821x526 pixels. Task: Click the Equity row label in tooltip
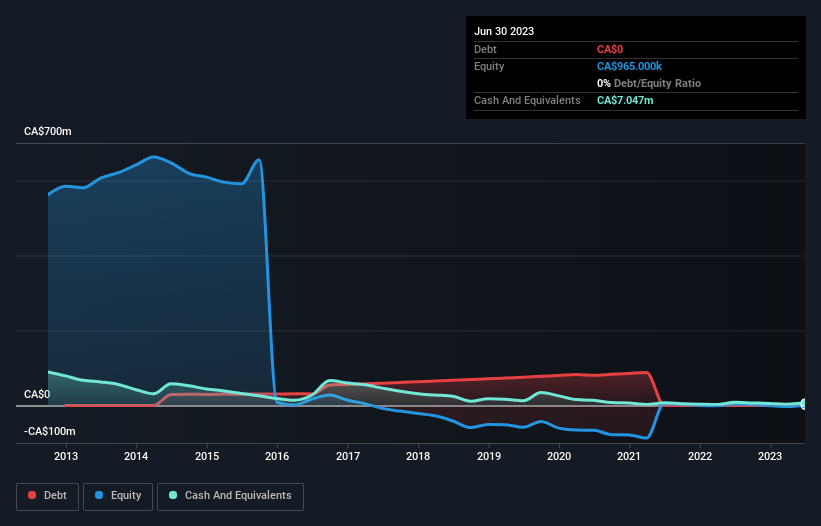click(489, 66)
